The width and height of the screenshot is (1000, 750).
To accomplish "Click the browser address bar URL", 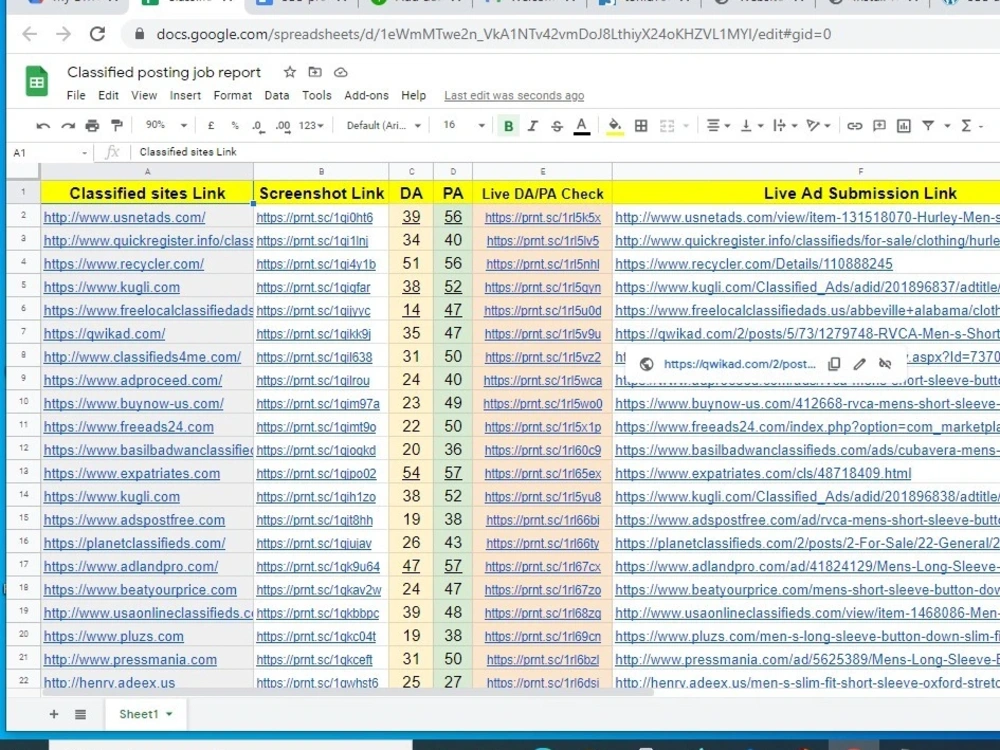I will tap(494, 34).
